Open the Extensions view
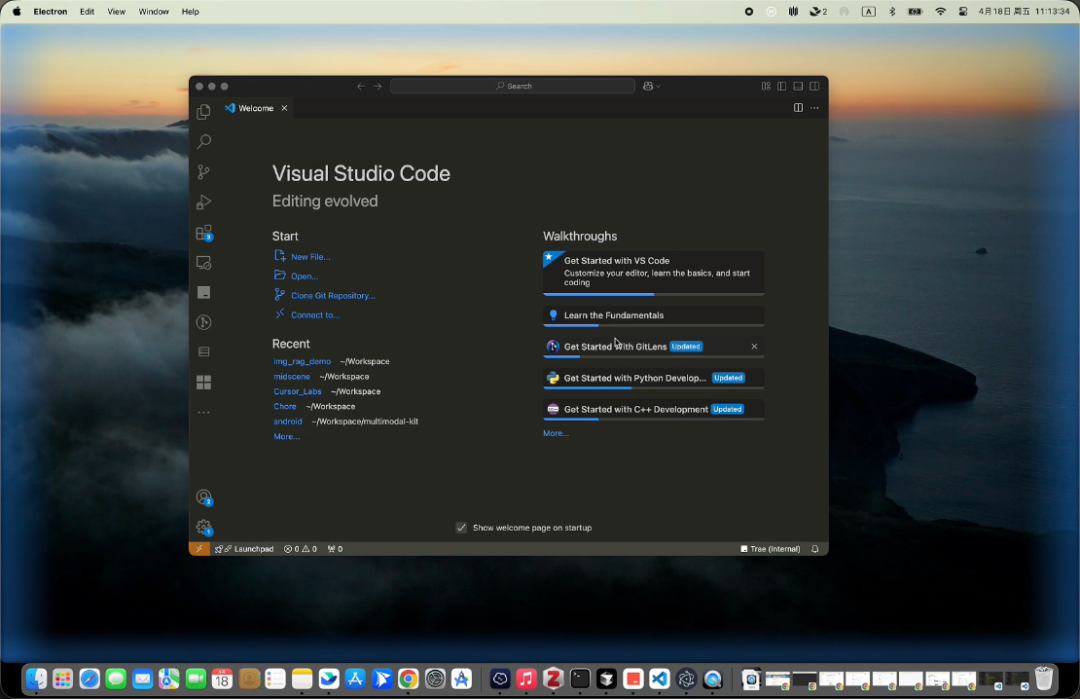Image resolution: width=1080 pixels, height=699 pixels. click(204, 231)
